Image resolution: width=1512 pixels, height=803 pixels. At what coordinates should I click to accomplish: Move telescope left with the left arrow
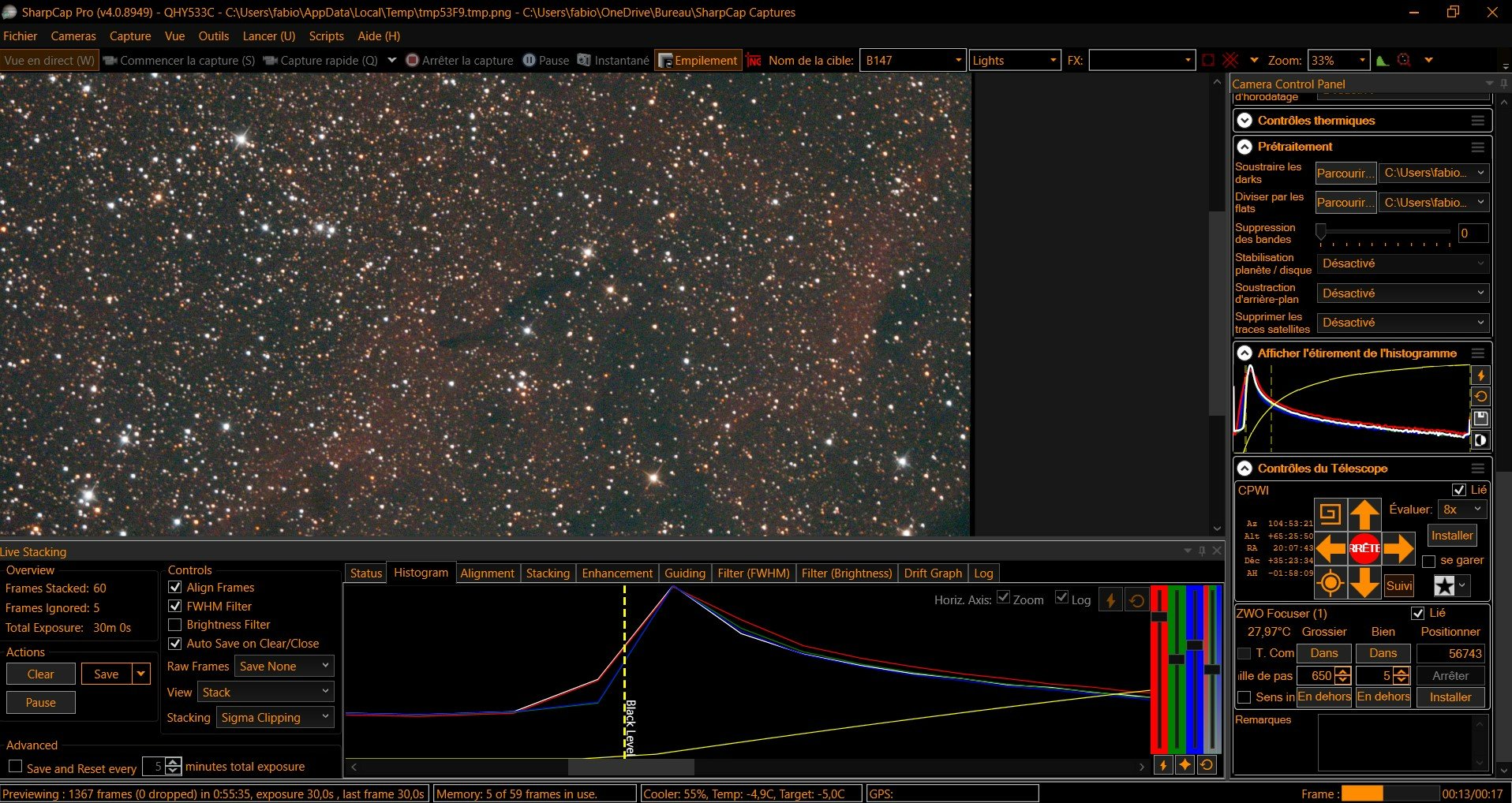(x=1330, y=548)
